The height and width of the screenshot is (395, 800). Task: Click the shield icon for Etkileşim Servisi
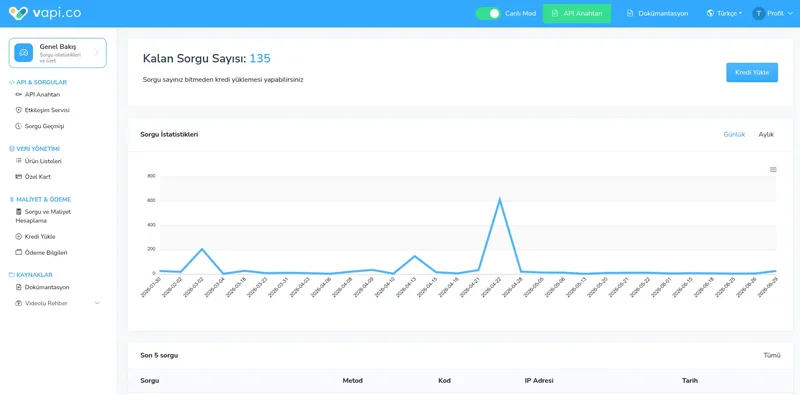coord(18,110)
